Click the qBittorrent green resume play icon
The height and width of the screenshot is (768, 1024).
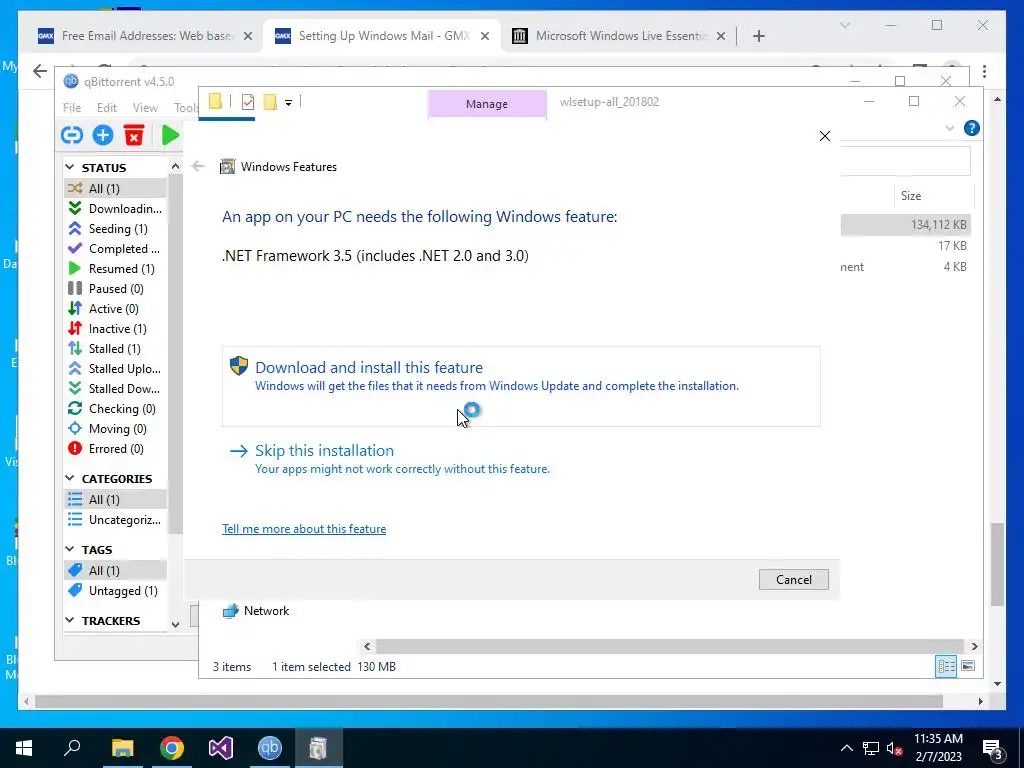(x=170, y=135)
